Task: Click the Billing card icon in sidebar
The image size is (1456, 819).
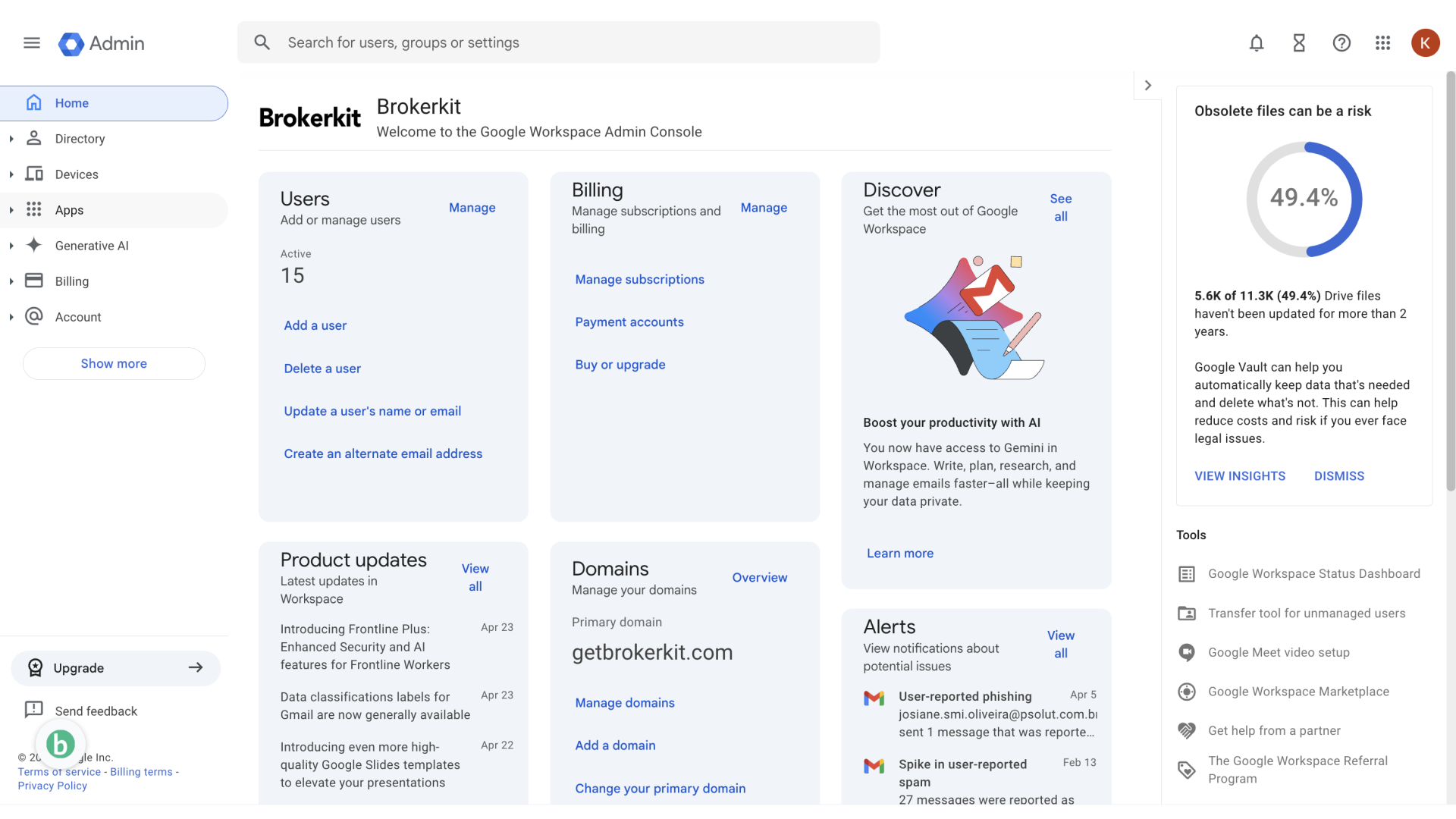Action: (x=34, y=281)
